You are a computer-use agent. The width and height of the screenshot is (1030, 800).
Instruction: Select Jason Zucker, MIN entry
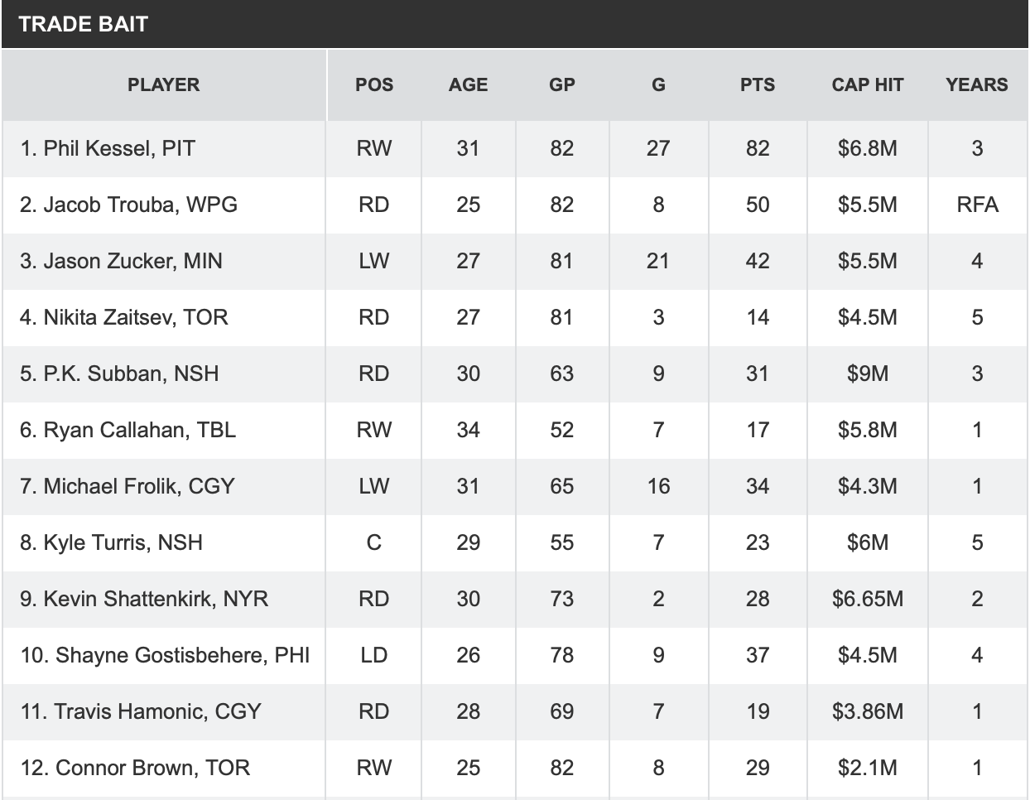click(121, 261)
